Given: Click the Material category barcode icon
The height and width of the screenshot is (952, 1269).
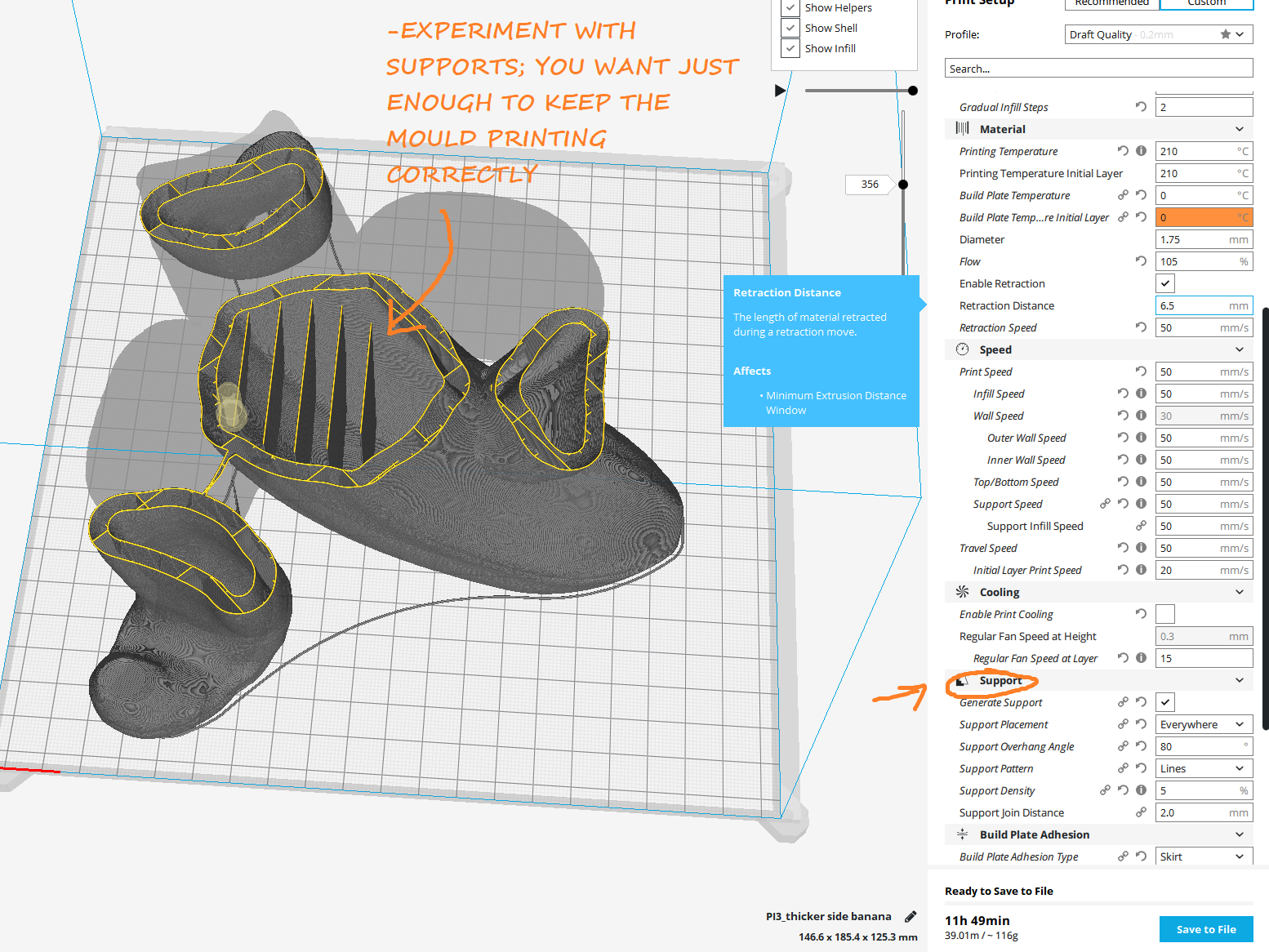Looking at the screenshot, I should click(x=962, y=128).
